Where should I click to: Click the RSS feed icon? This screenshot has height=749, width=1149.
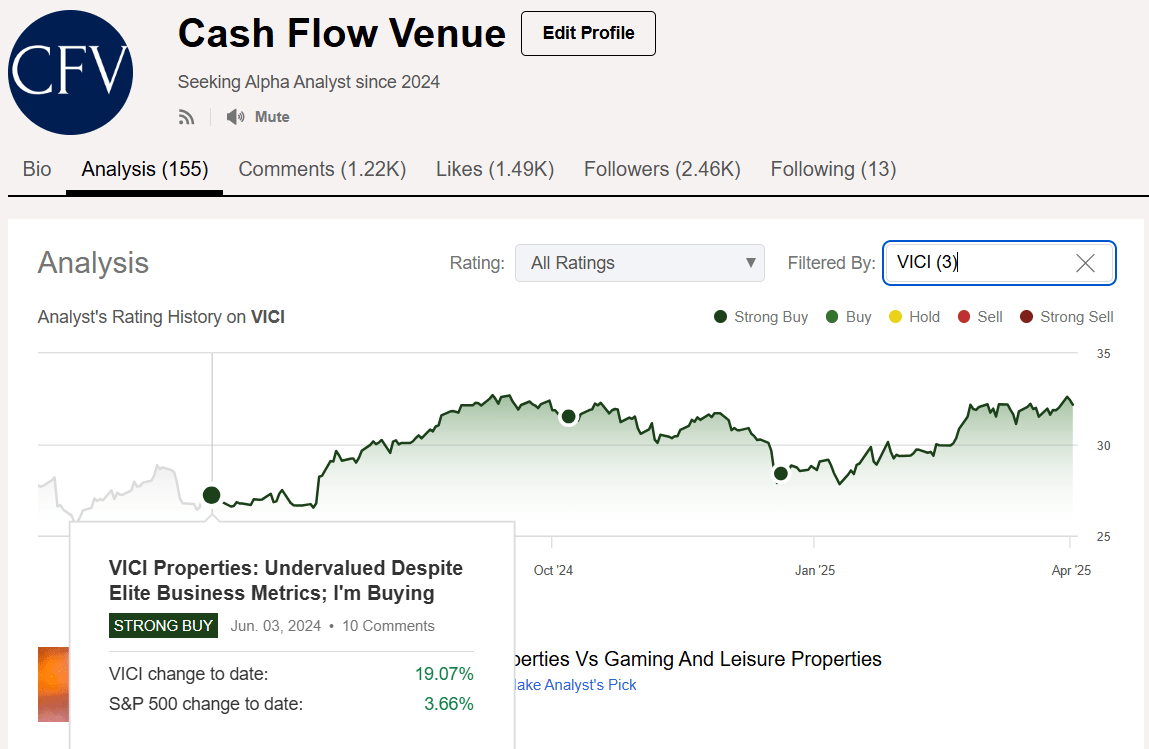click(x=187, y=116)
